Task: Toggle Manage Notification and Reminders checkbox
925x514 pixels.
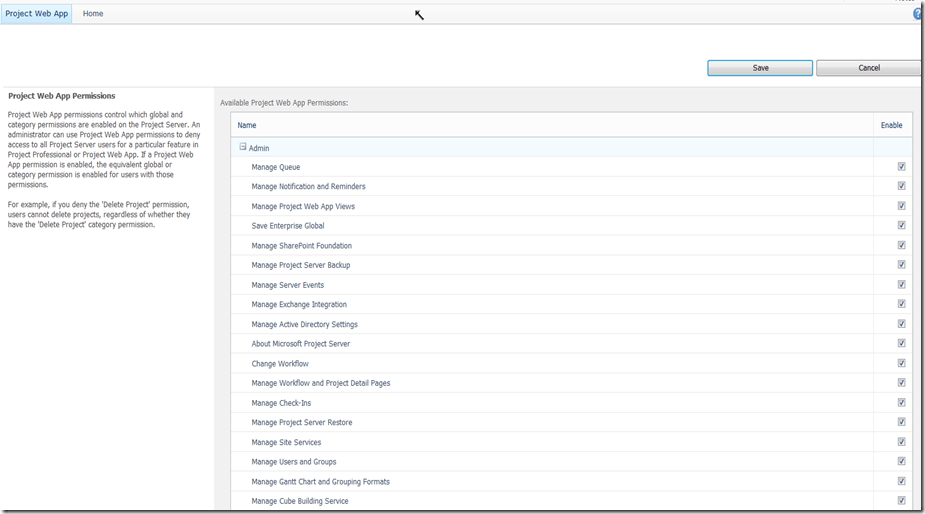Action: (901, 186)
